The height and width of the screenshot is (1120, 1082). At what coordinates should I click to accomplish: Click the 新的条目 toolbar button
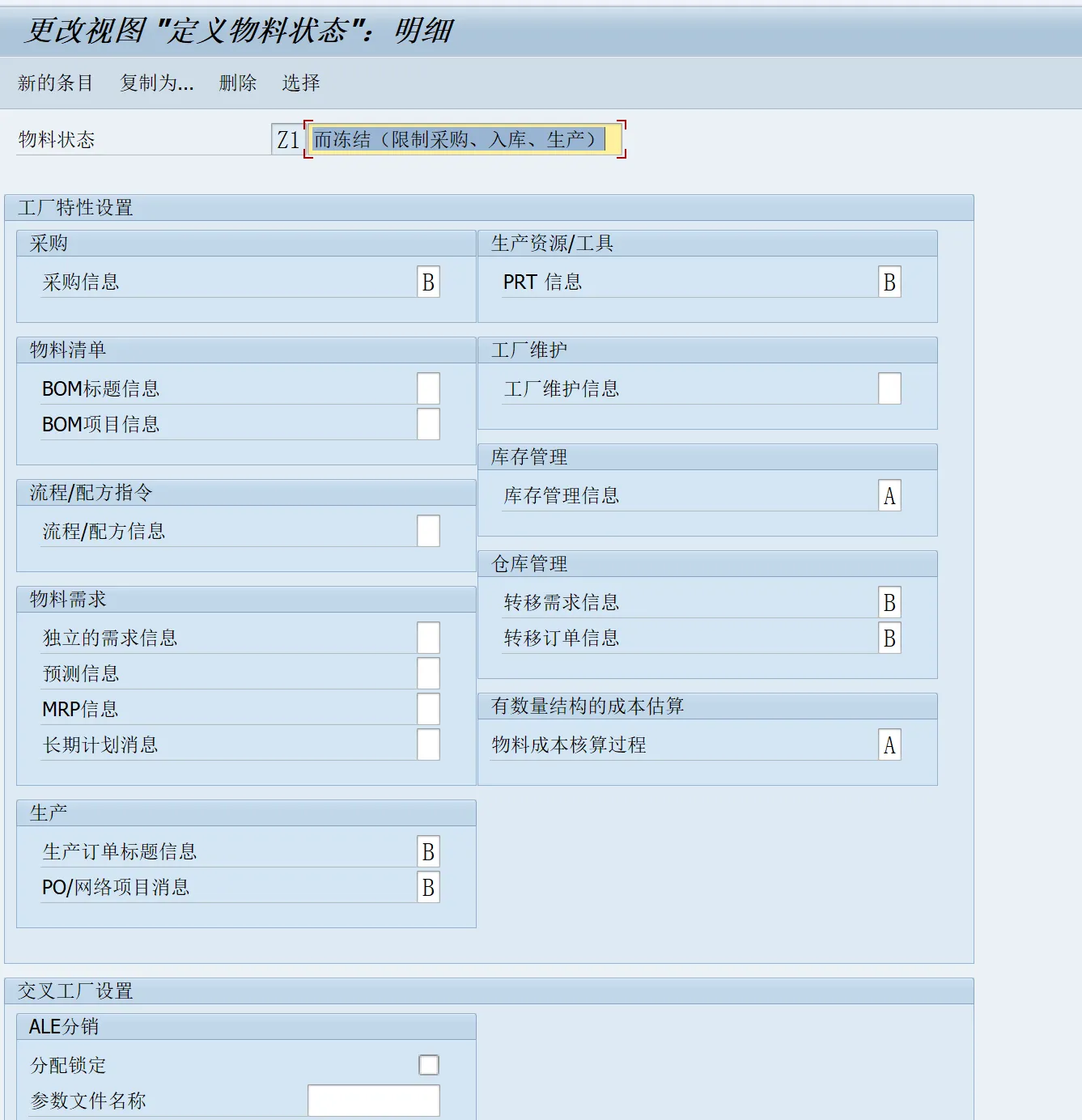click(x=55, y=83)
